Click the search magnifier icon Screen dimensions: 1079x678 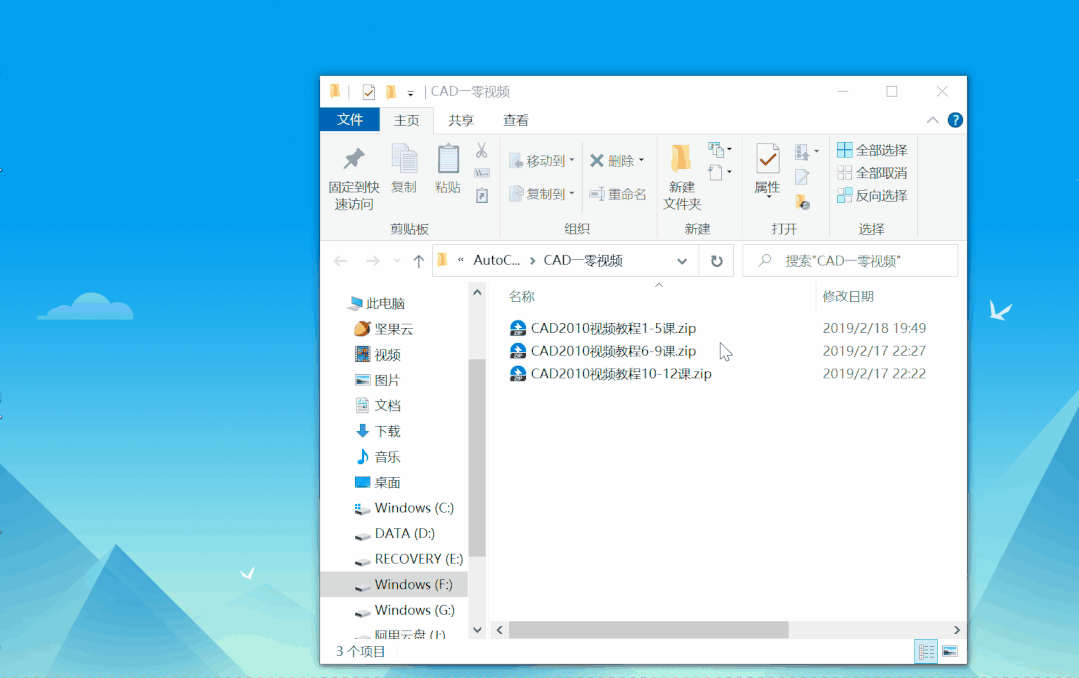tap(764, 260)
